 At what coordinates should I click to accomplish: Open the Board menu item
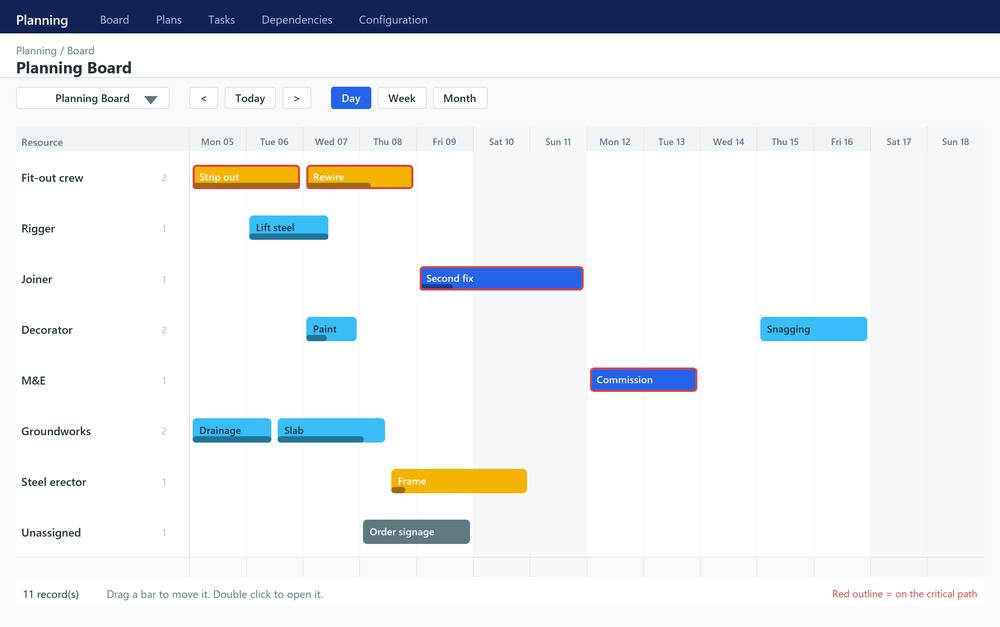[114, 20]
